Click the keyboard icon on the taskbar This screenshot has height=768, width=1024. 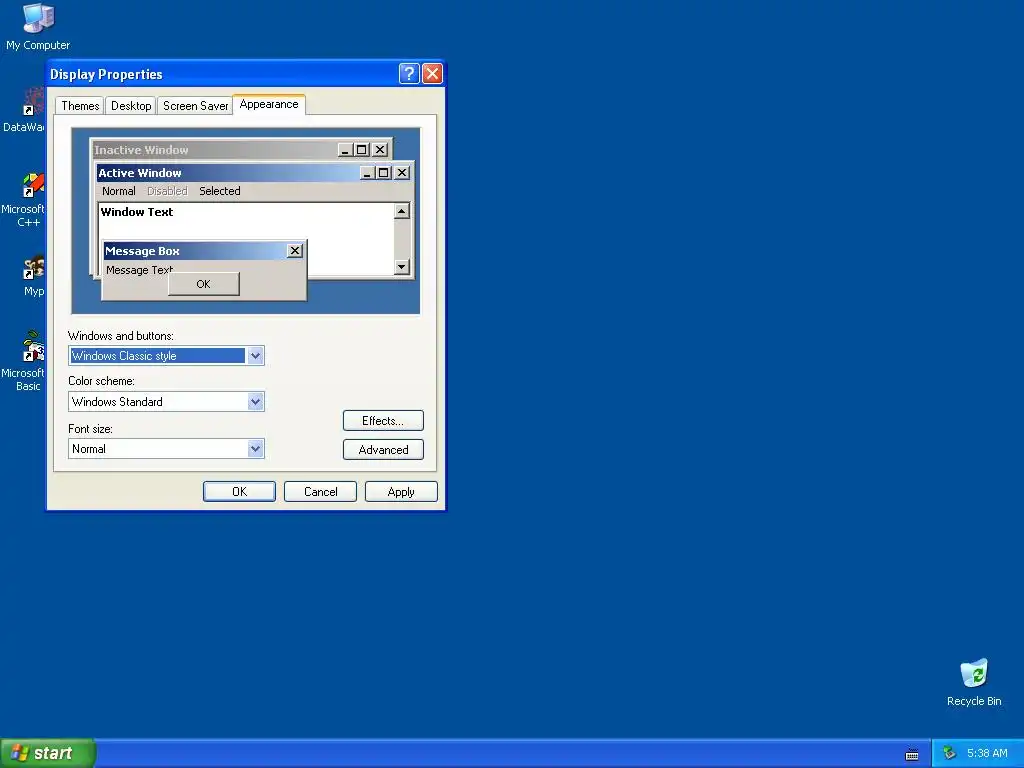coord(912,754)
